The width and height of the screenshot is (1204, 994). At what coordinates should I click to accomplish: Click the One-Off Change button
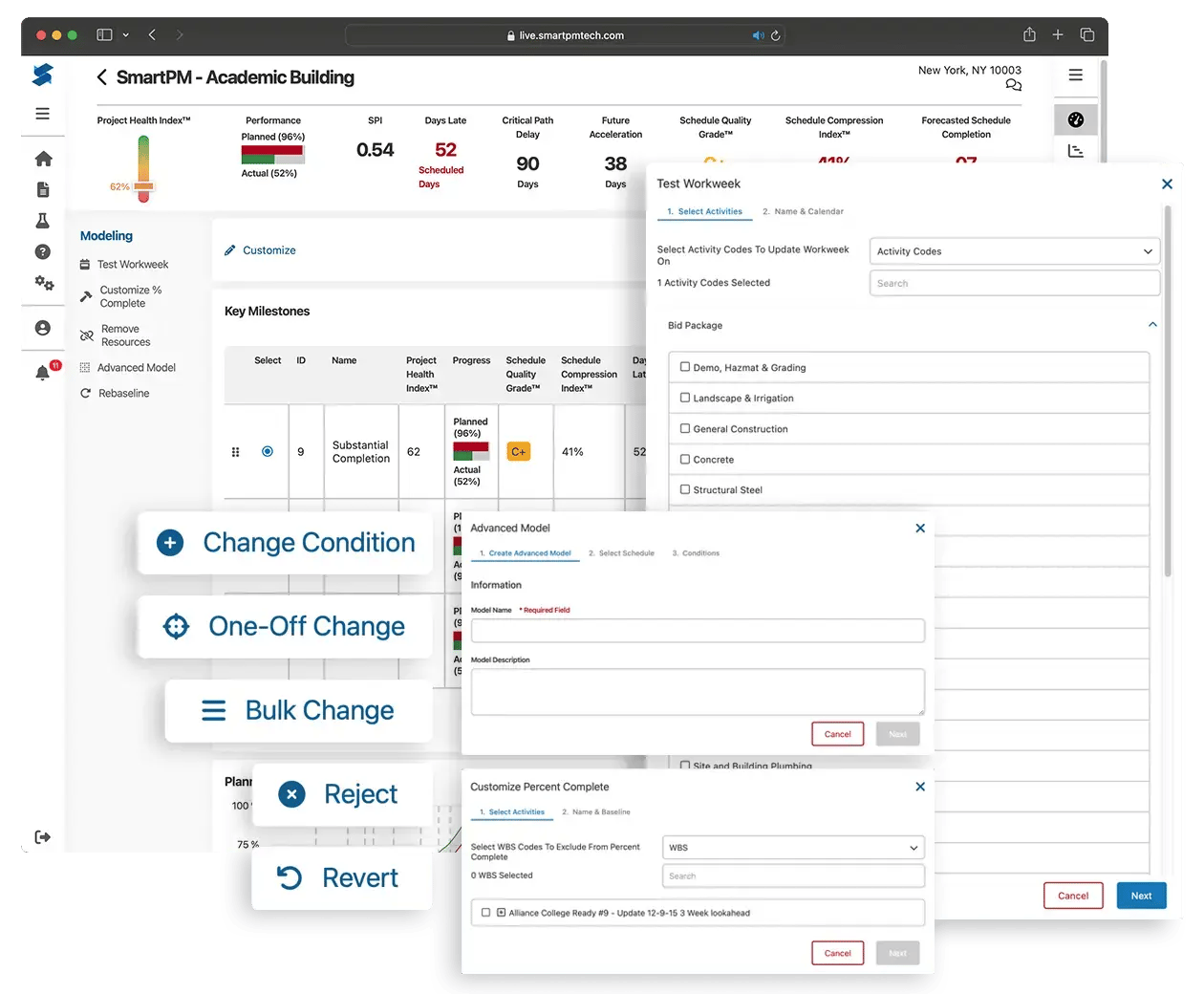tap(285, 627)
